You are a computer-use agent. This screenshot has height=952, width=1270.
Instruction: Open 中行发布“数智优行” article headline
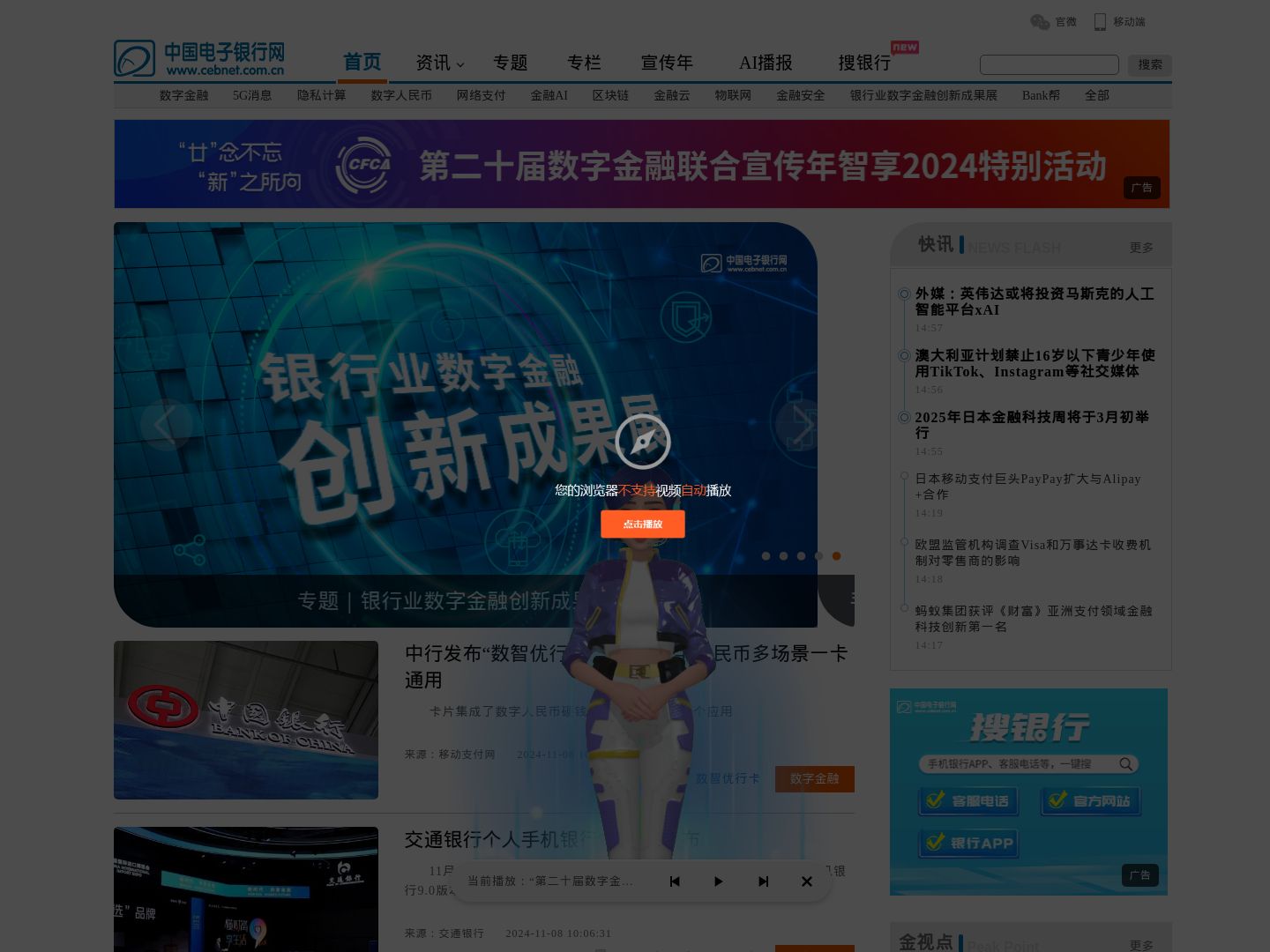pyautogui.click(x=626, y=666)
